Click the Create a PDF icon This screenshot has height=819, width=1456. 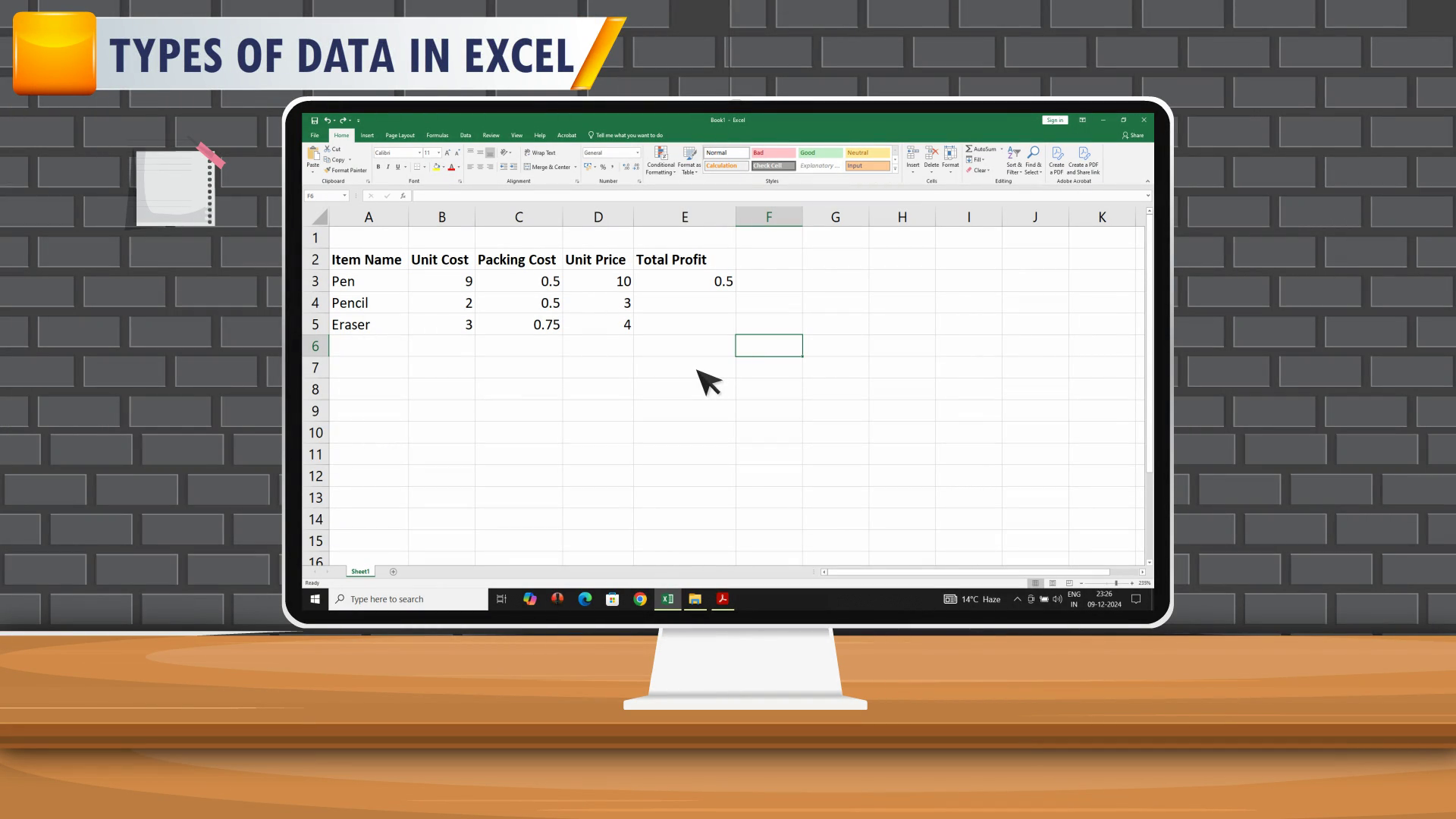tap(1057, 154)
